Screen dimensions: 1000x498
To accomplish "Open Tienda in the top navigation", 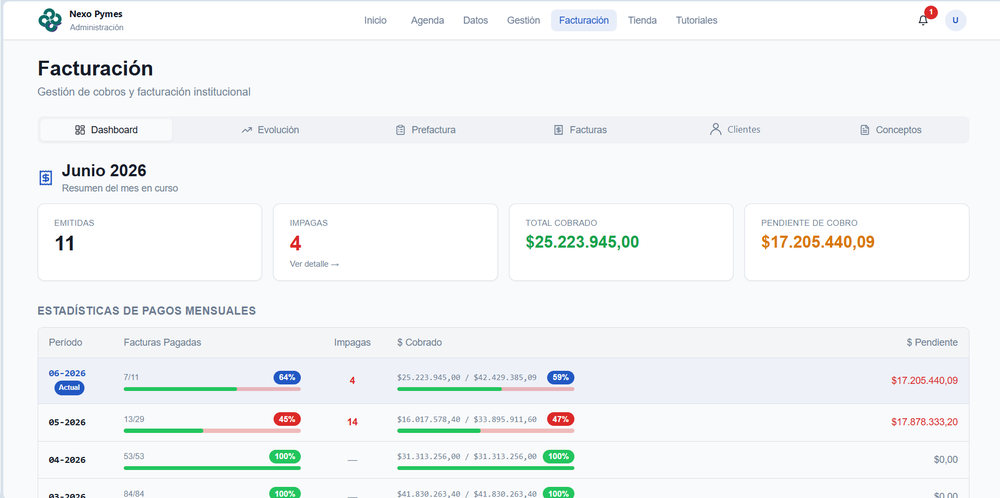I will pos(642,20).
